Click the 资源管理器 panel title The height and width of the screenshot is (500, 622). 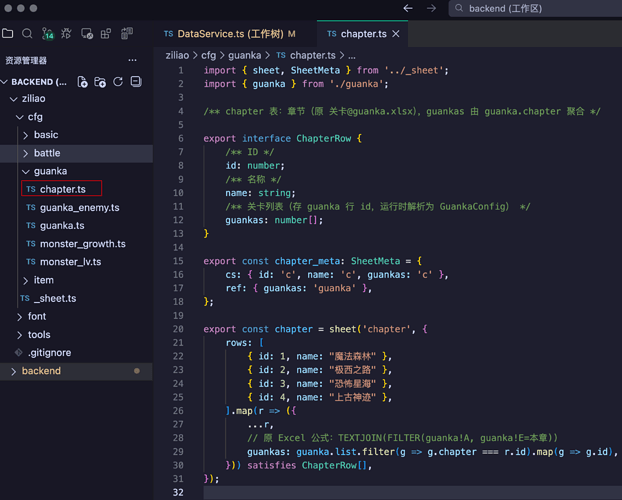26,60
